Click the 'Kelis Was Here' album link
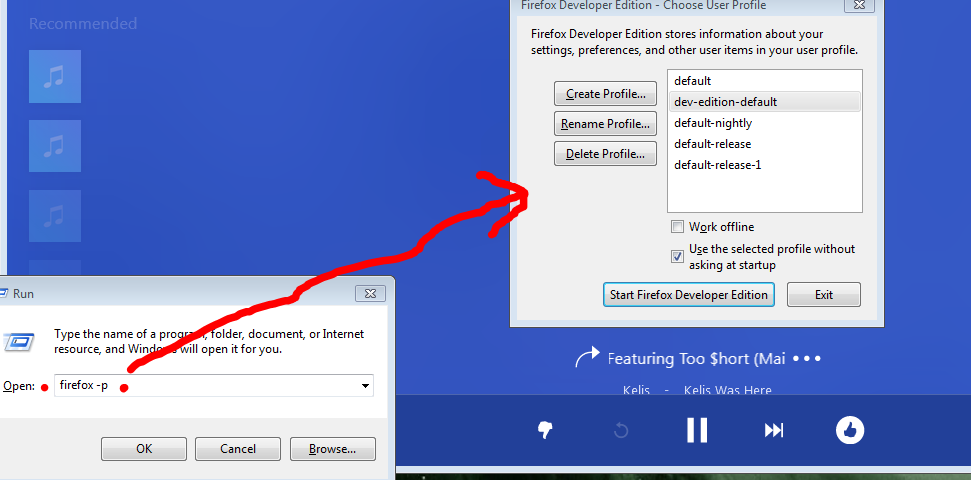The width and height of the screenshot is (971, 480). coord(728,390)
